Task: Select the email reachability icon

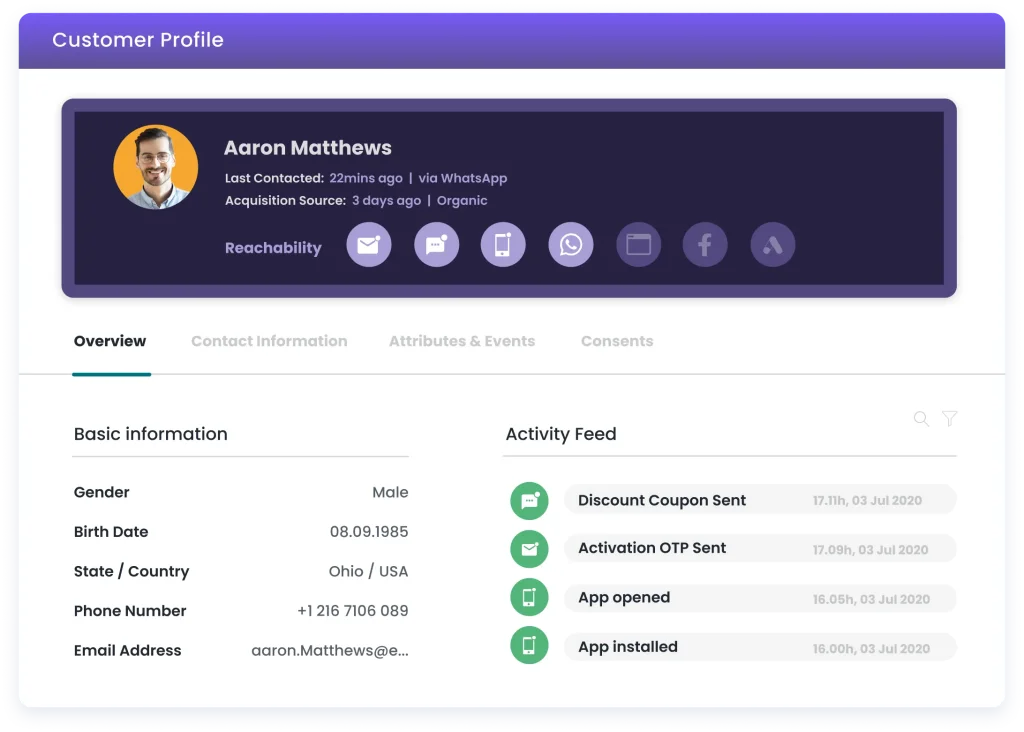Action: tap(369, 244)
